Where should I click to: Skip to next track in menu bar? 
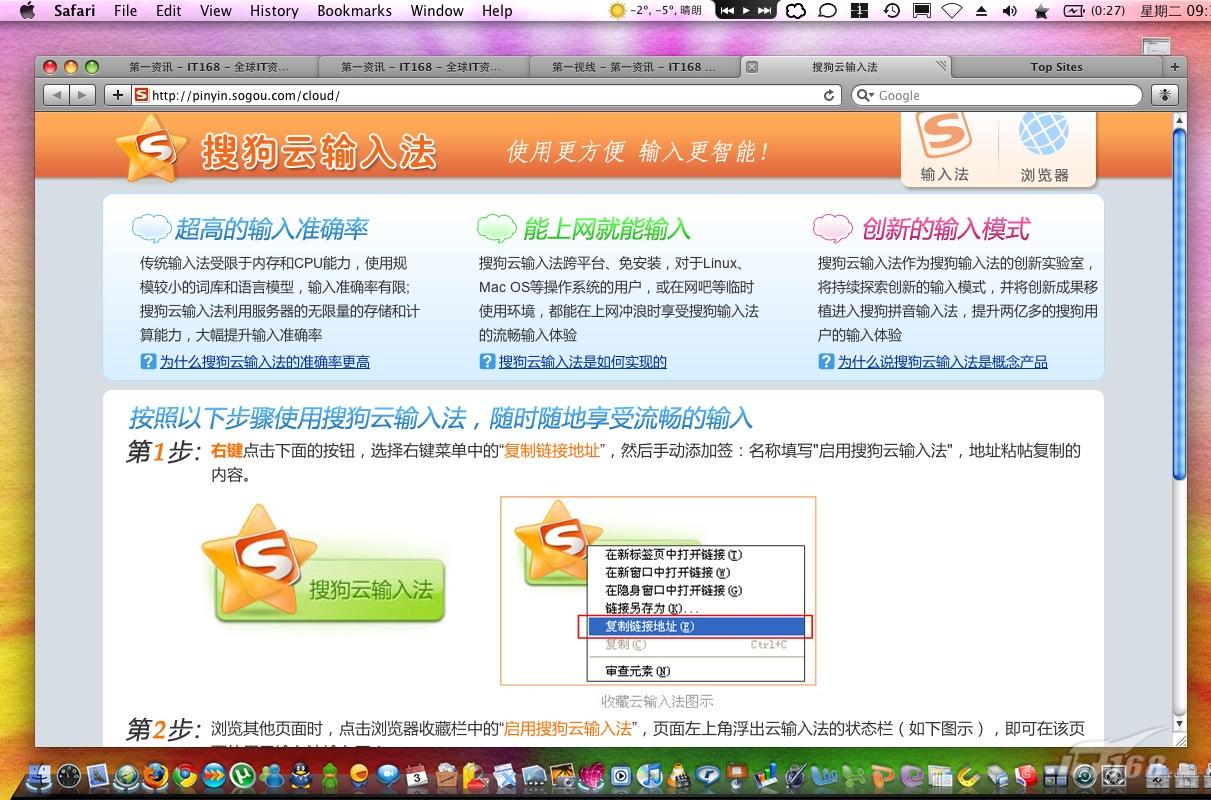coord(765,11)
